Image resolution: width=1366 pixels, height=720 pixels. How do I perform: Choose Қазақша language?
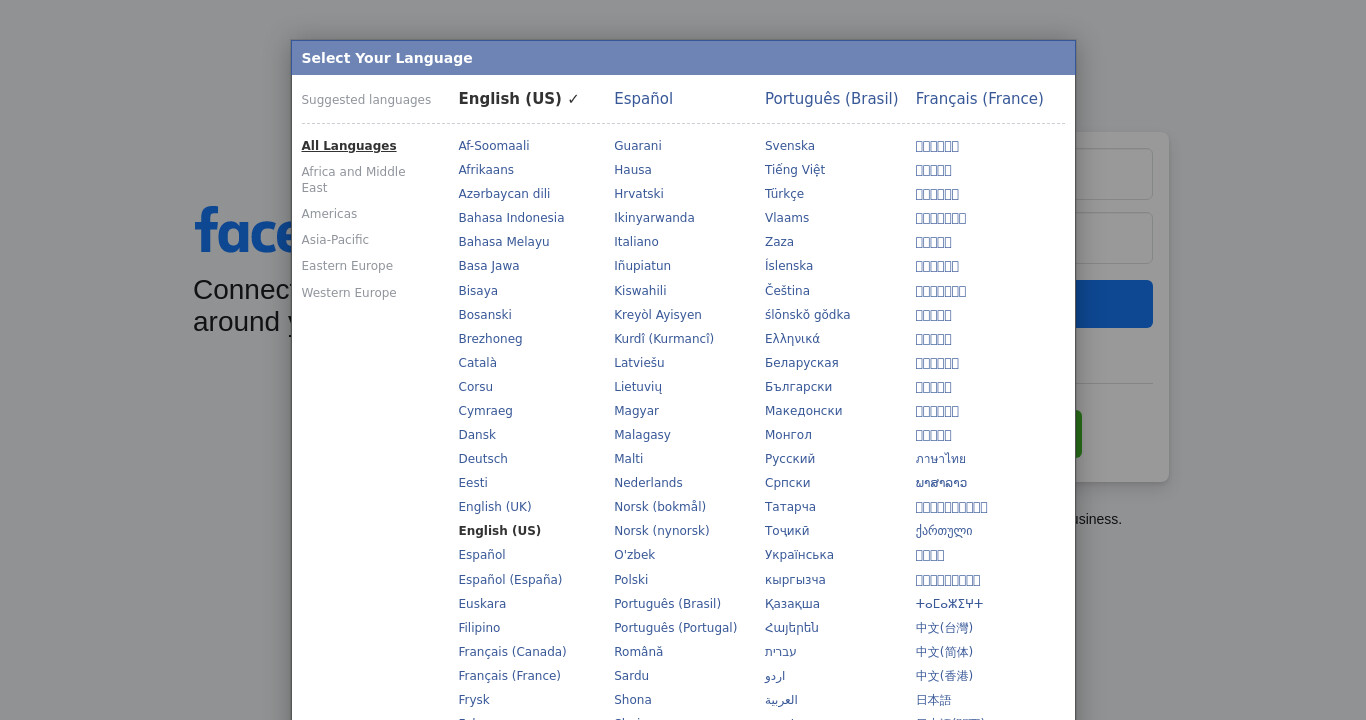[x=792, y=604]
